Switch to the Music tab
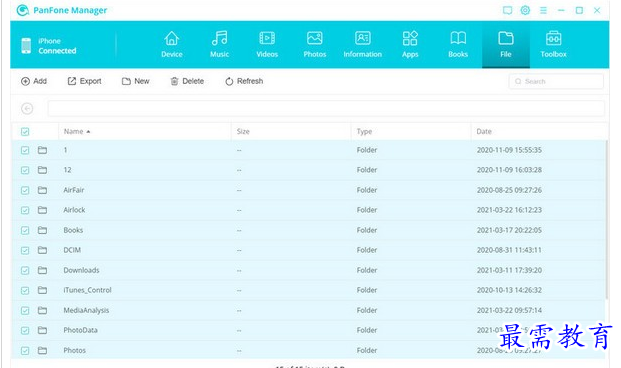 click(219, 44)
